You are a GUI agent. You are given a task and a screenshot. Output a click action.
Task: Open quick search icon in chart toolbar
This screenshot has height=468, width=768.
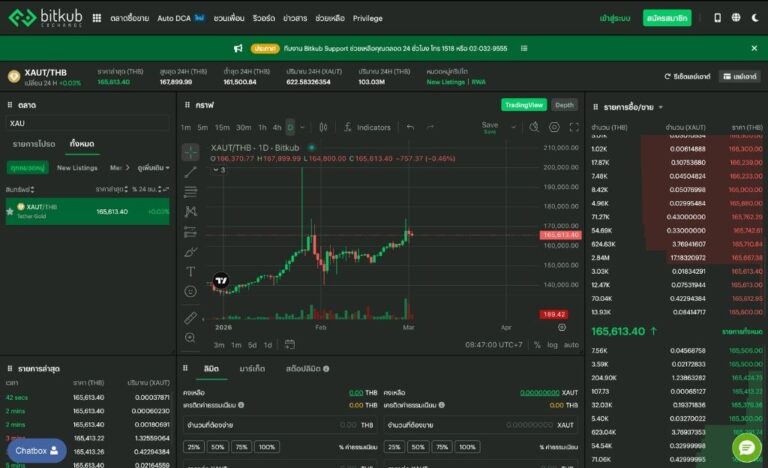(534, 127)
